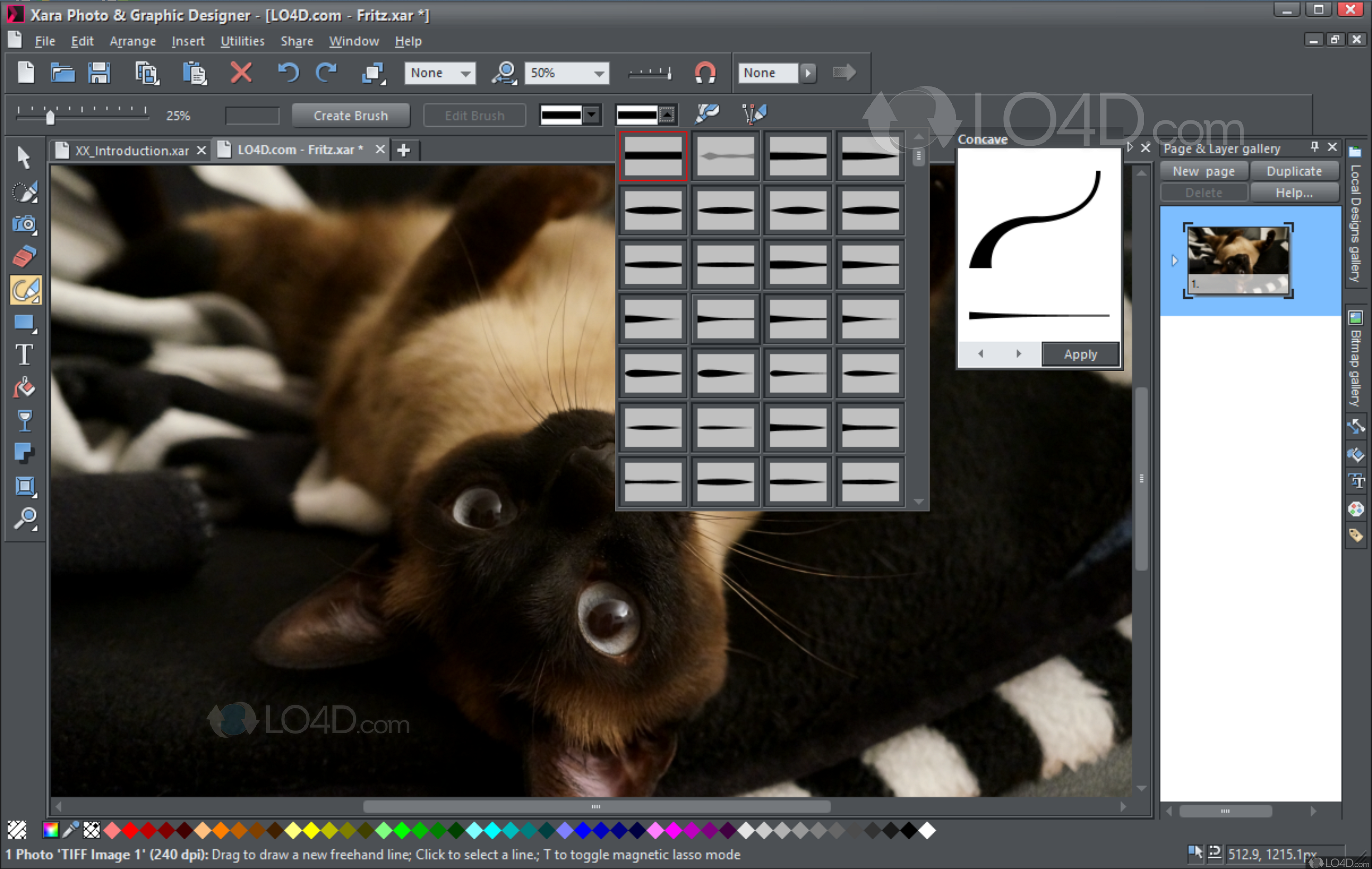1372x869 pixels.
Task: Select the Selector arrow tool
Action: pos(24,158)
